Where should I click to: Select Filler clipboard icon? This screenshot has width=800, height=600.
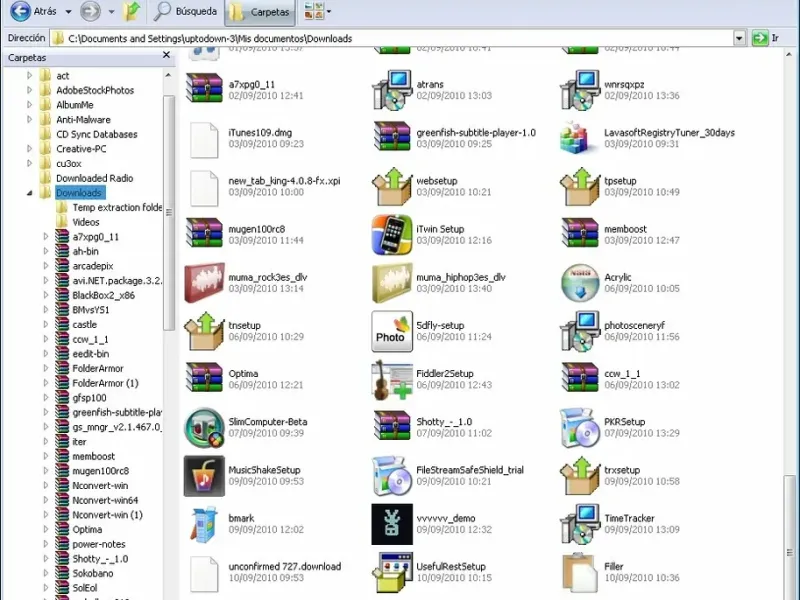[x=580, y=572]
